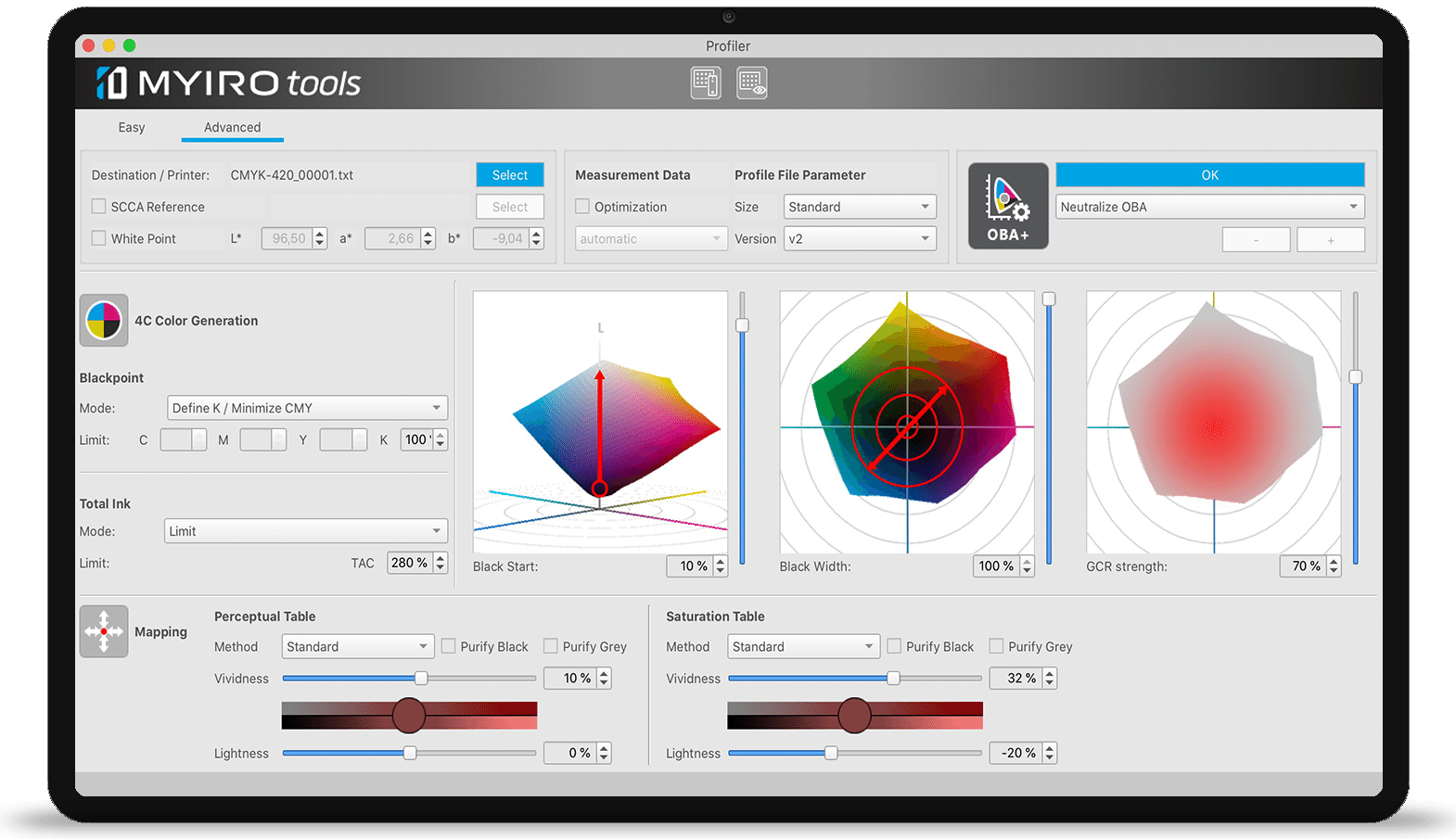Viewport: 1456px width, 839px height.
Task: Click the Mapping arrows icon
Action: click(x=104, y=631)
